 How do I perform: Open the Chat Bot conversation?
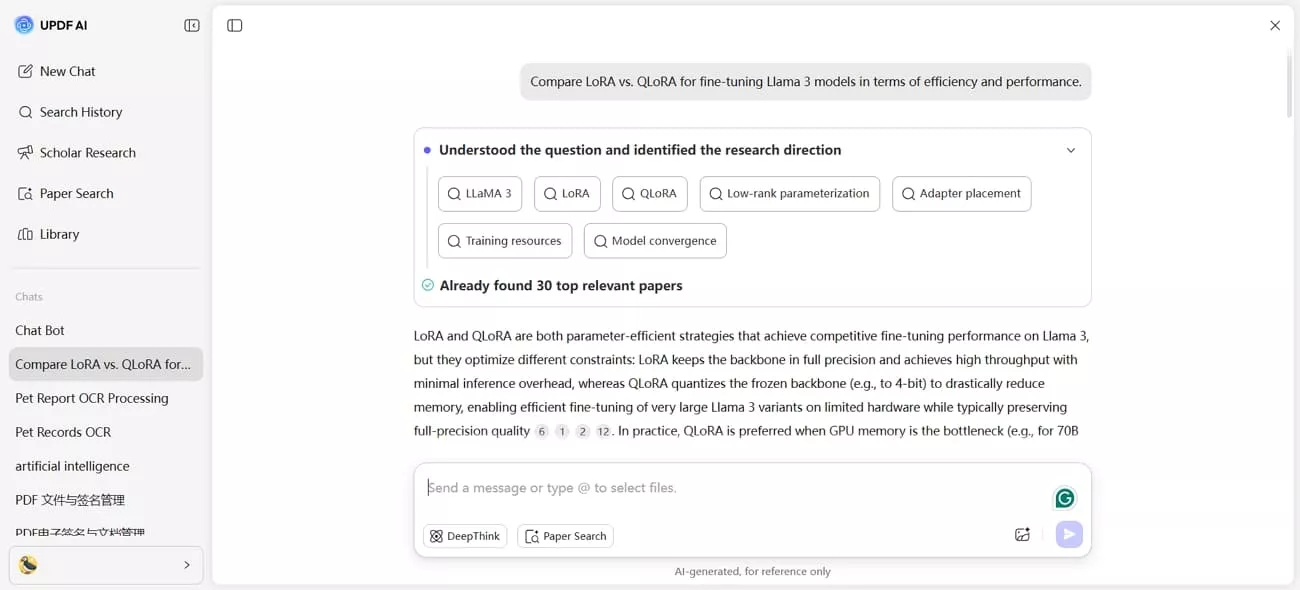pos(40,330)
